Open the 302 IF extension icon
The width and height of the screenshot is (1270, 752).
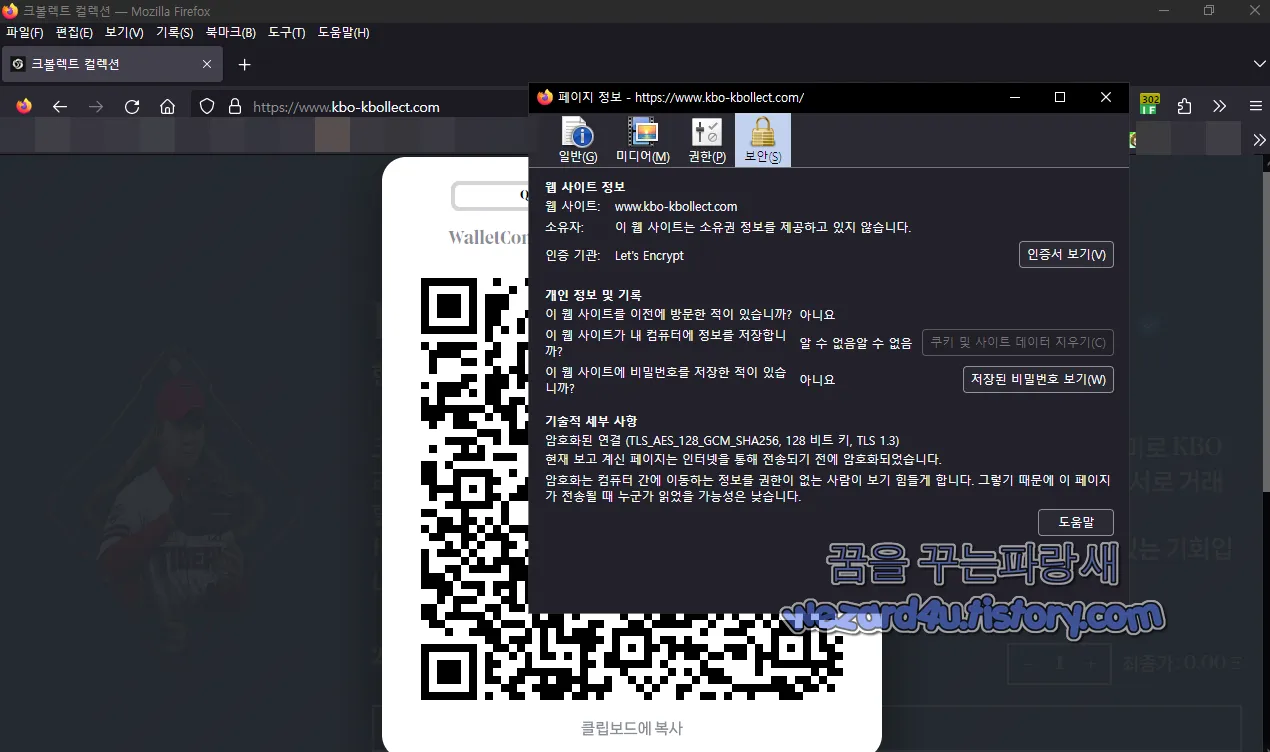[1150, 105]
